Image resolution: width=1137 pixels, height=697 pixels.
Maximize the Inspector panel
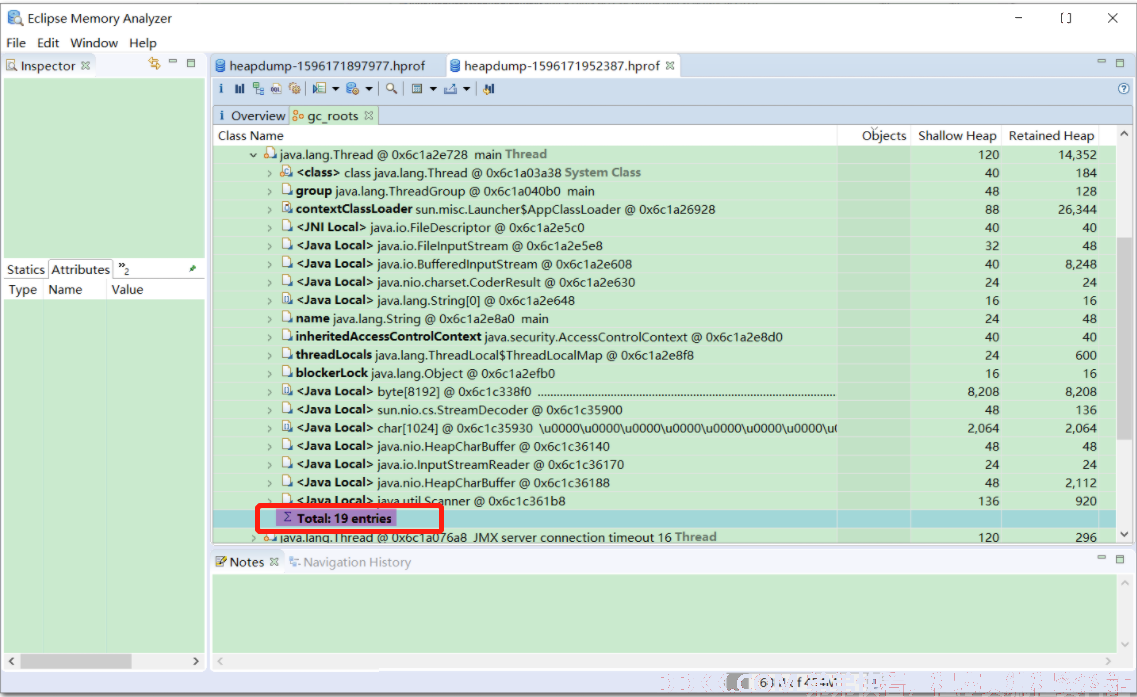(191, 63)
